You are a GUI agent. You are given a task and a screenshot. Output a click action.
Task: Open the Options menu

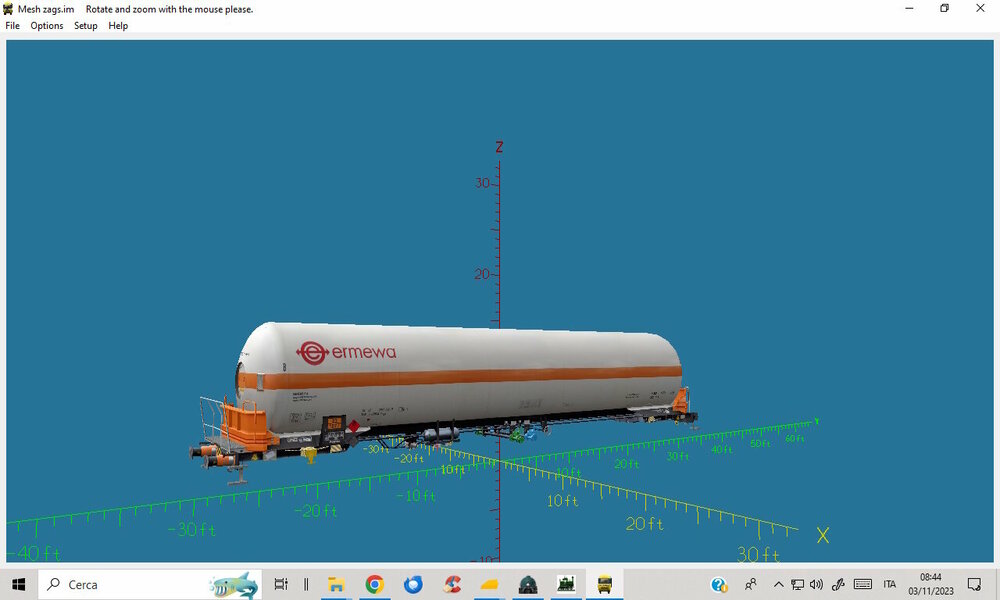(47, 26)
